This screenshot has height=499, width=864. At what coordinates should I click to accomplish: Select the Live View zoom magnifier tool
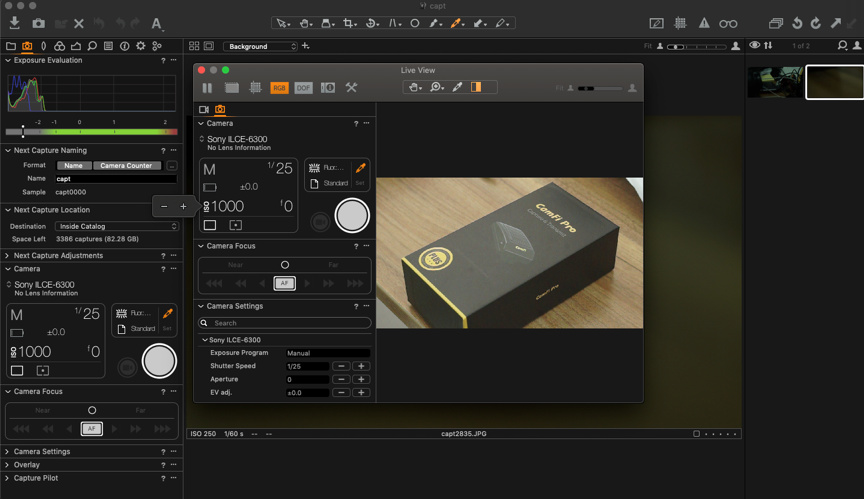click(x=437, y=87)
